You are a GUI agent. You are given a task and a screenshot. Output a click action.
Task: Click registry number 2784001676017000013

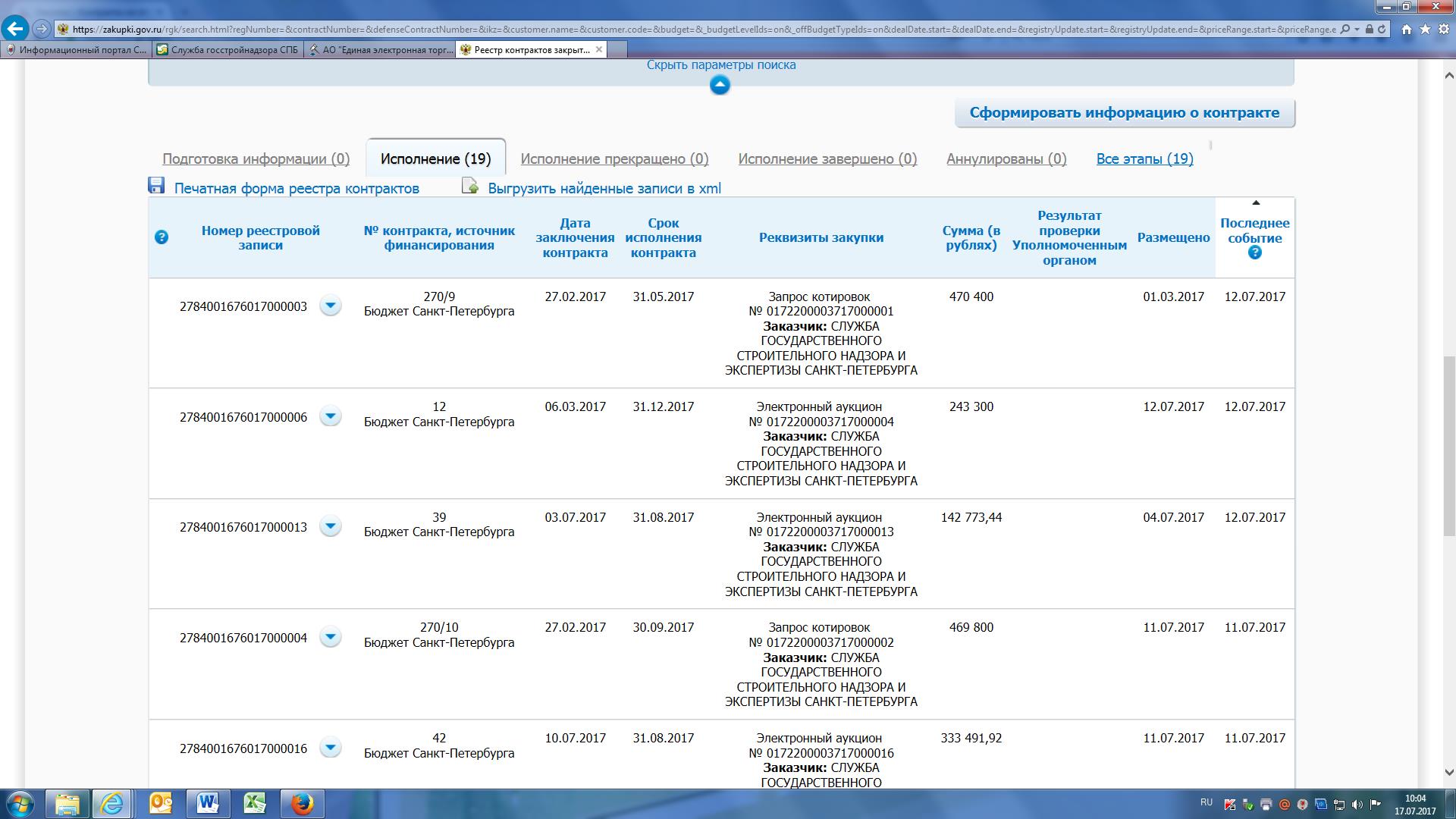pyautogui.click(x=243, y=528)
